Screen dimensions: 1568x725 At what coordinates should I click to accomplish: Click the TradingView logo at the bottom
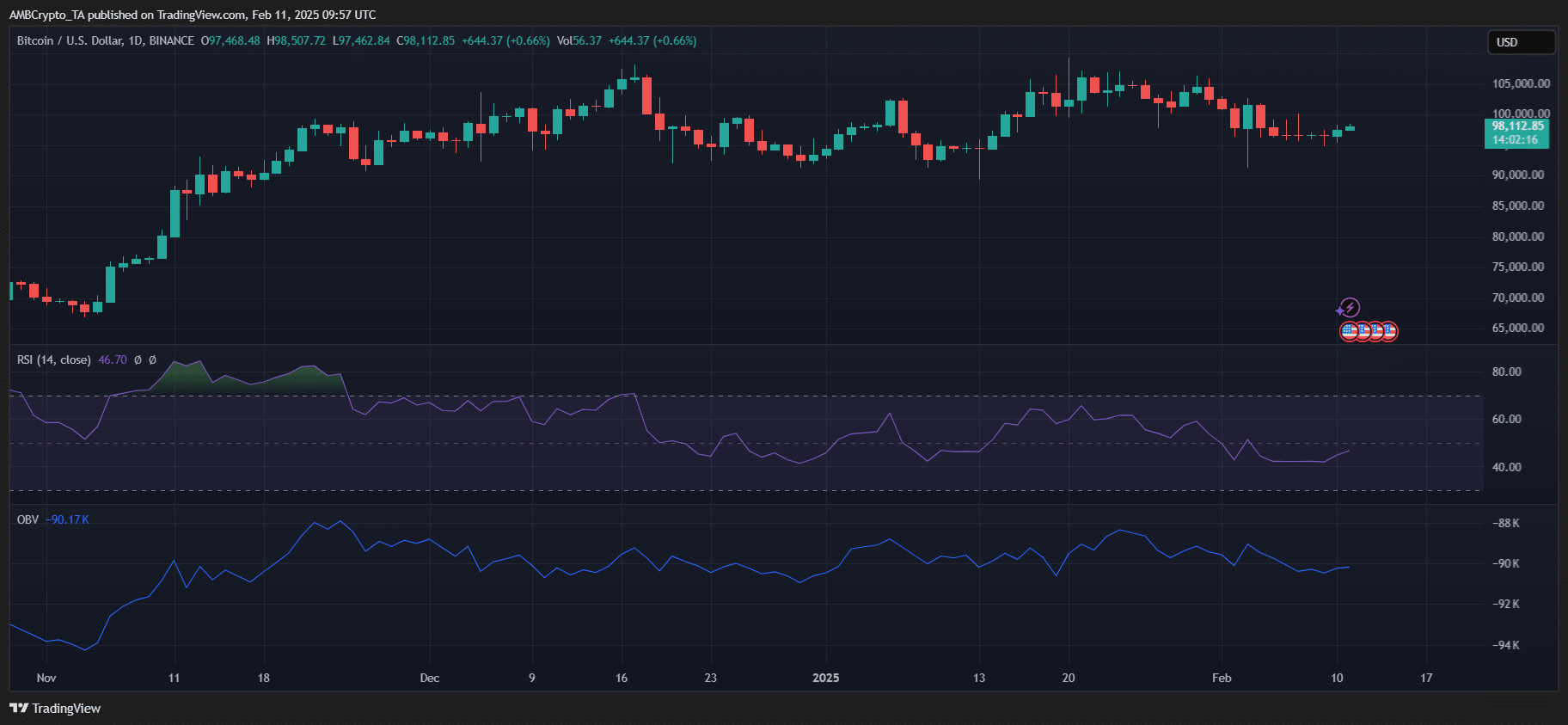pos(55,708)
